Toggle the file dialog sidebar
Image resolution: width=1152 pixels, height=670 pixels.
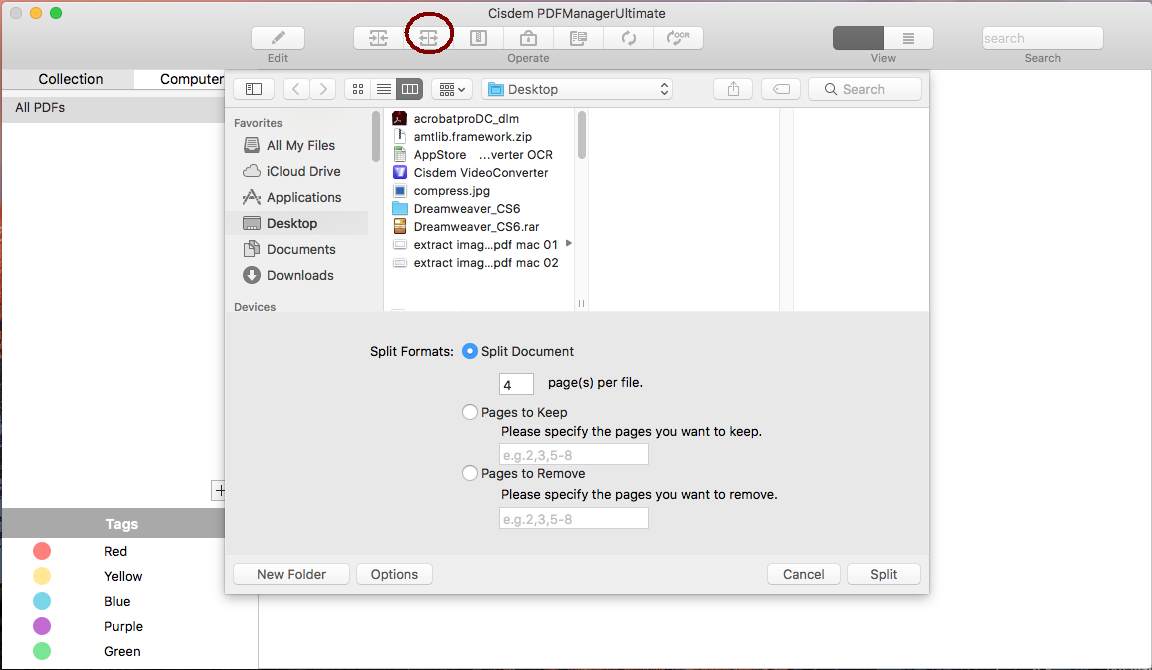pyautogui.click(x=254, y=89)
